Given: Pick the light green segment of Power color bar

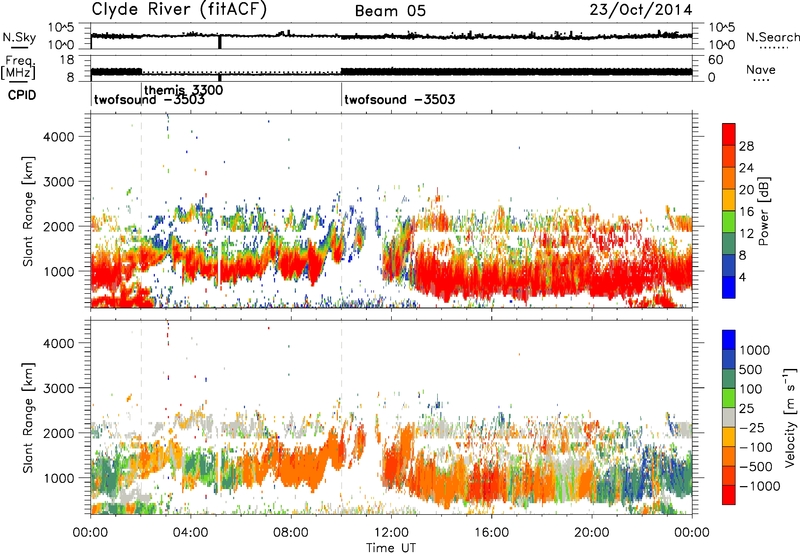Looking at the screenshot, I should tap(729, 222).
